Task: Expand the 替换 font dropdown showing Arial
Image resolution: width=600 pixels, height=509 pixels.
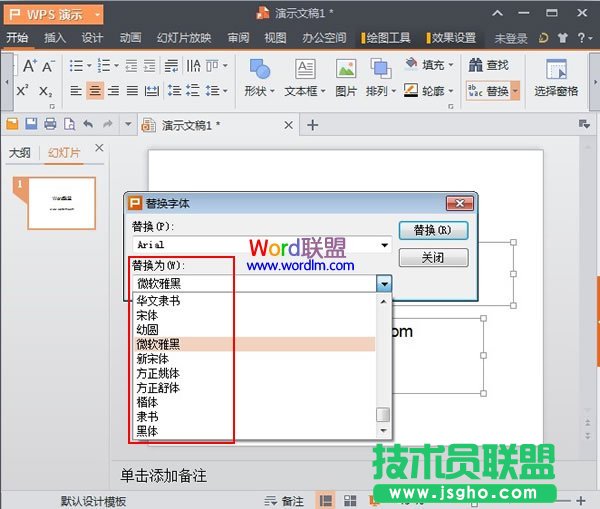Action: [385, 245]
